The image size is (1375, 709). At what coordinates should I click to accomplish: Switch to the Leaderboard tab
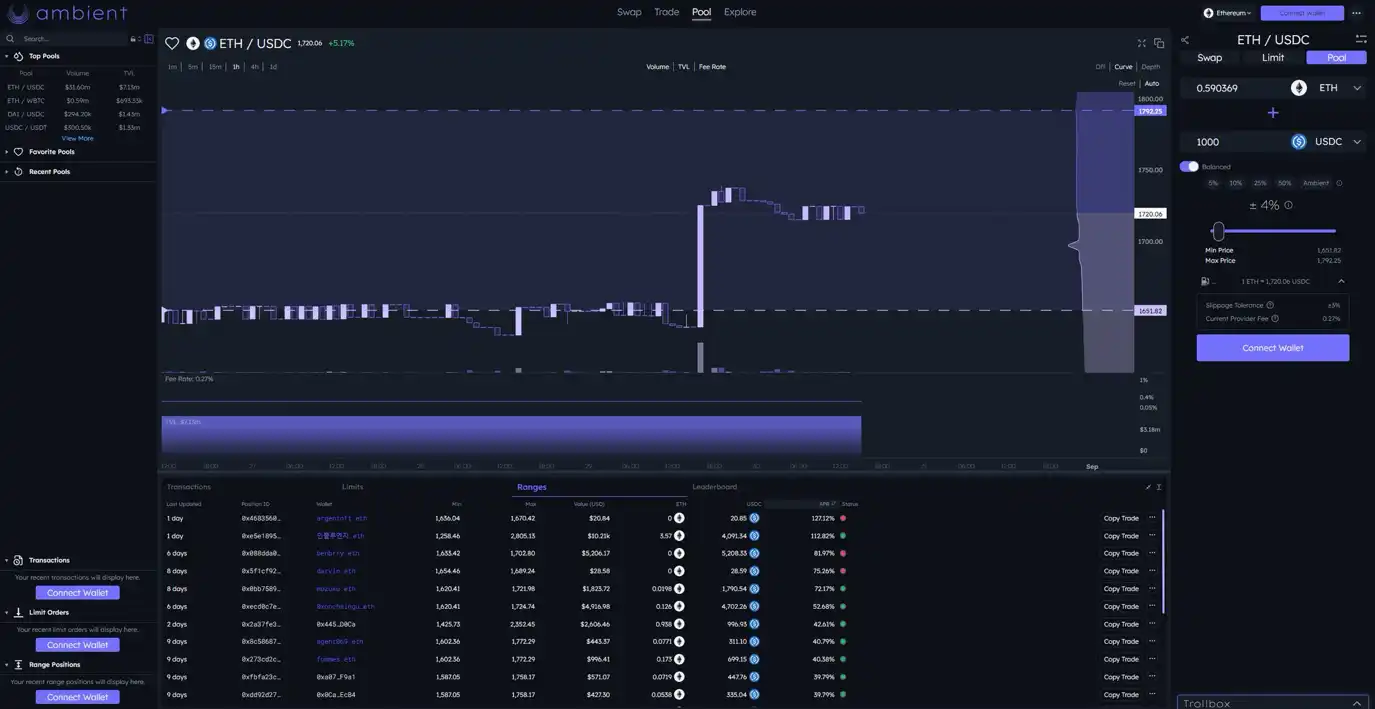point(714,487)
